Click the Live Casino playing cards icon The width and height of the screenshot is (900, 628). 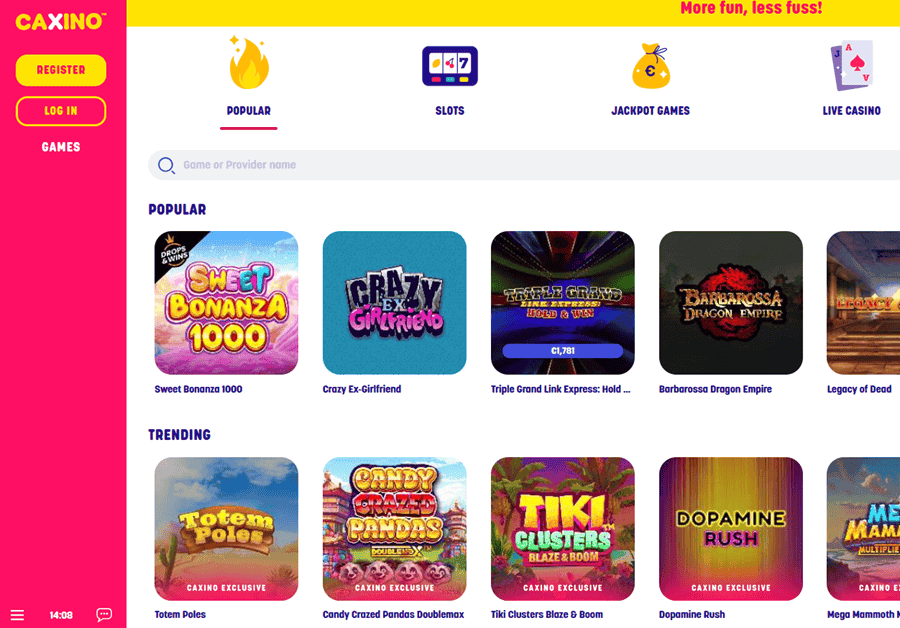(852, 65)
